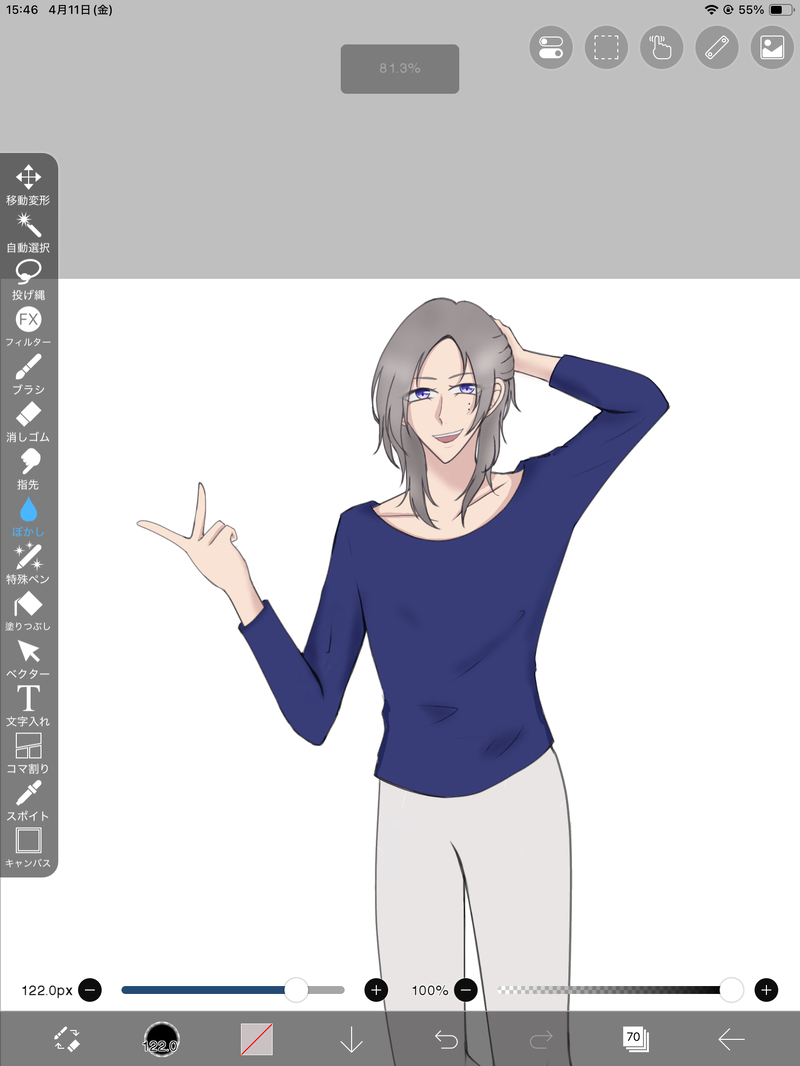This screenshot has width=800, height=1066.
Task: Go back with the left arrow
Action: pyautogui.click(x=731, y=1039)
